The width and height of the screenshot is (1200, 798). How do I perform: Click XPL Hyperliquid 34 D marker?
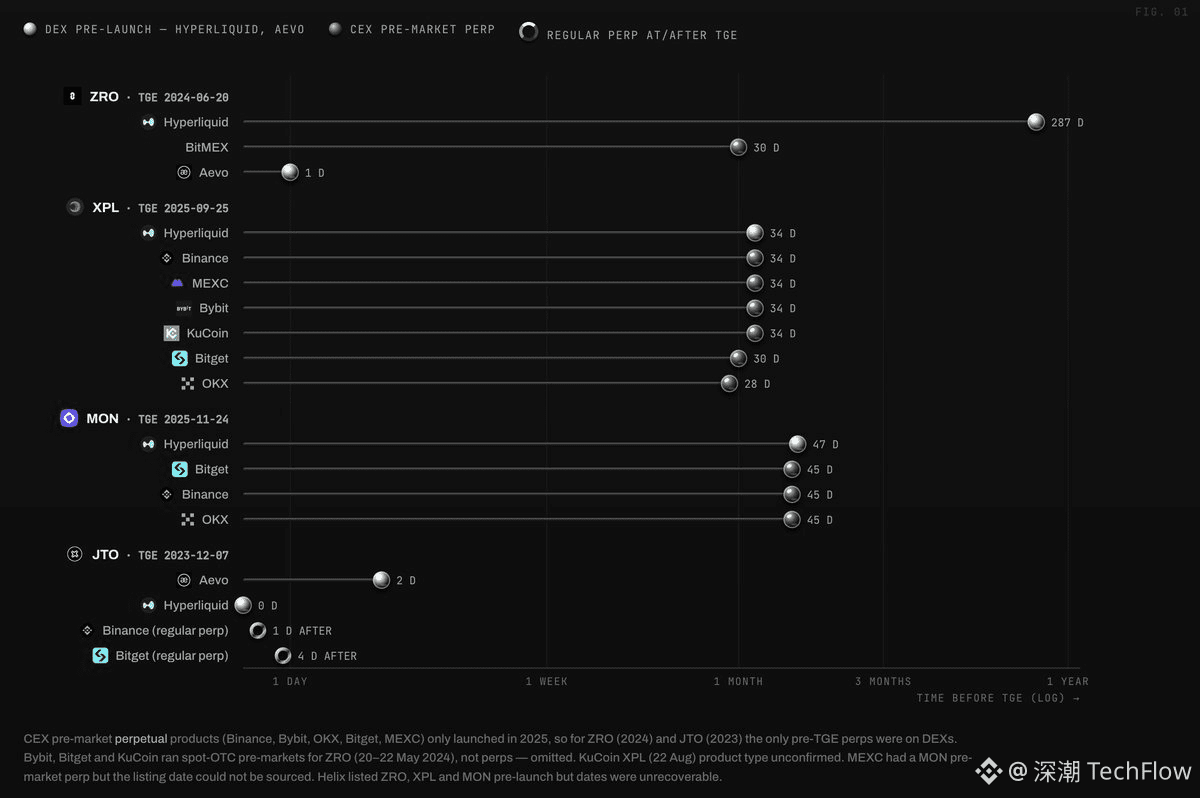tap(755, 233)
